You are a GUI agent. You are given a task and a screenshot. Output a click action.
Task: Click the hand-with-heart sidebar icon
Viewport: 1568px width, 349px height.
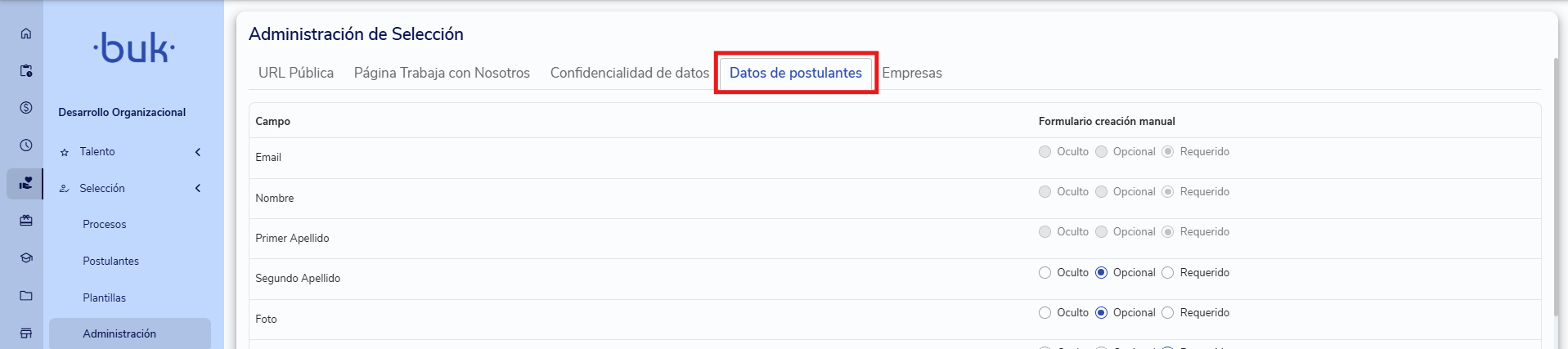(26, 183)
